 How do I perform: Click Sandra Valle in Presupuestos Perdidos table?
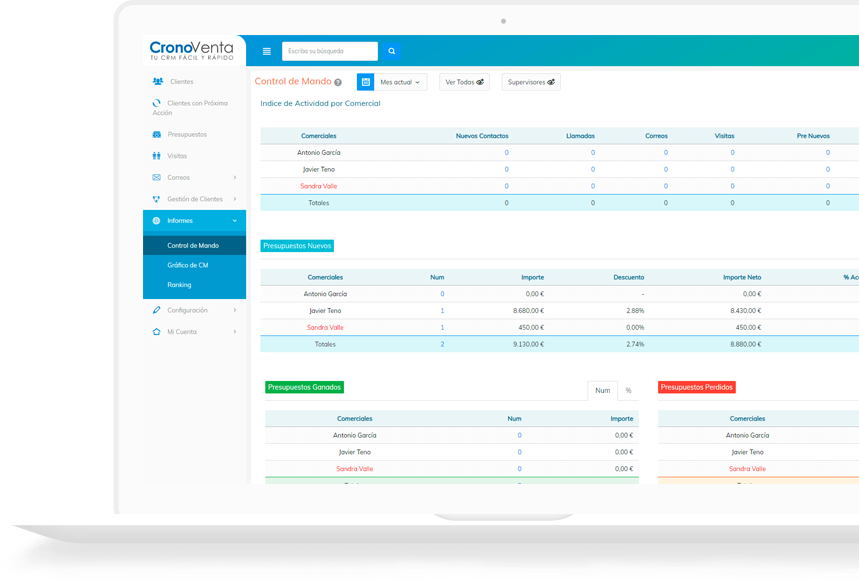click(747, 469)
